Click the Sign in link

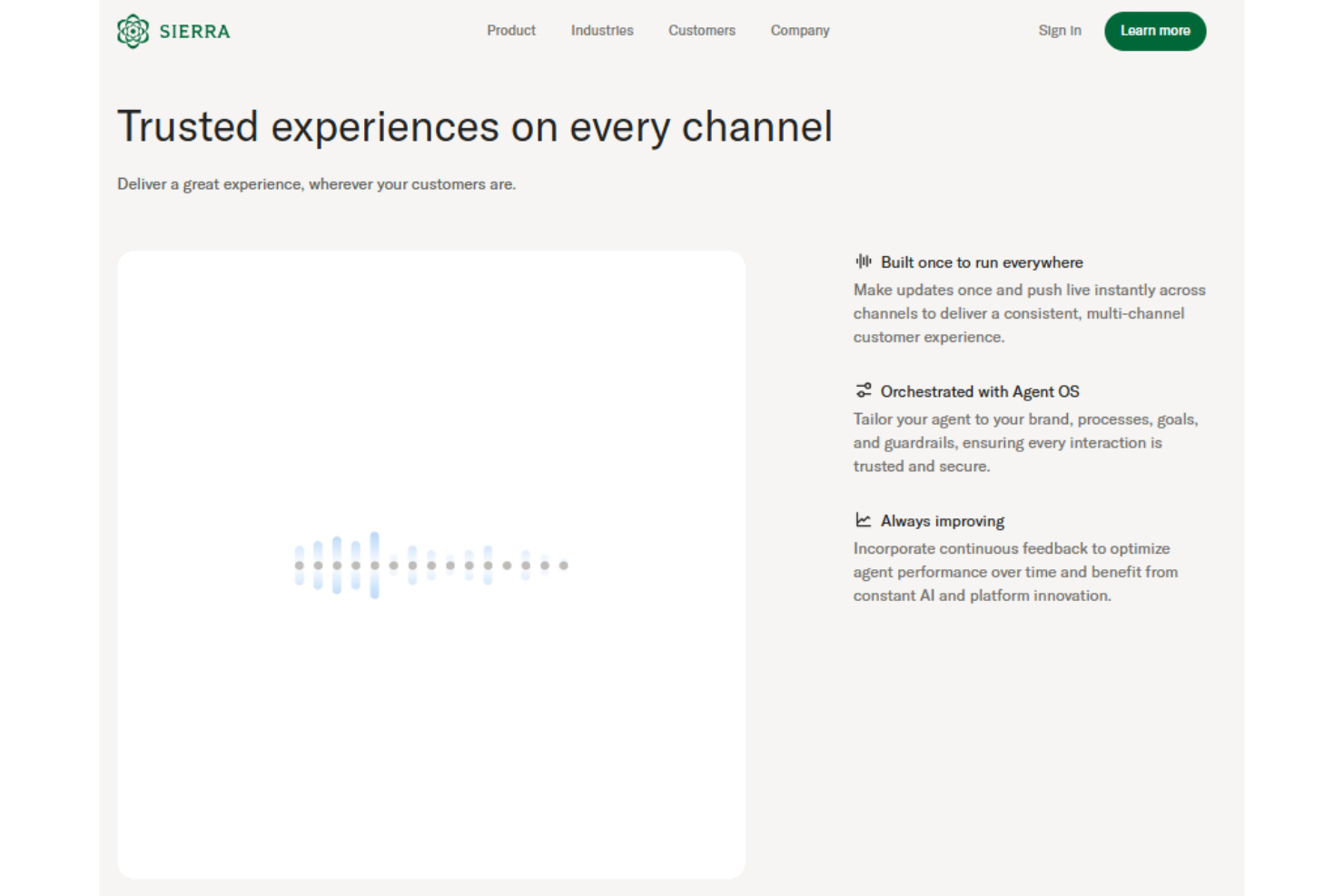point(1059,31)
